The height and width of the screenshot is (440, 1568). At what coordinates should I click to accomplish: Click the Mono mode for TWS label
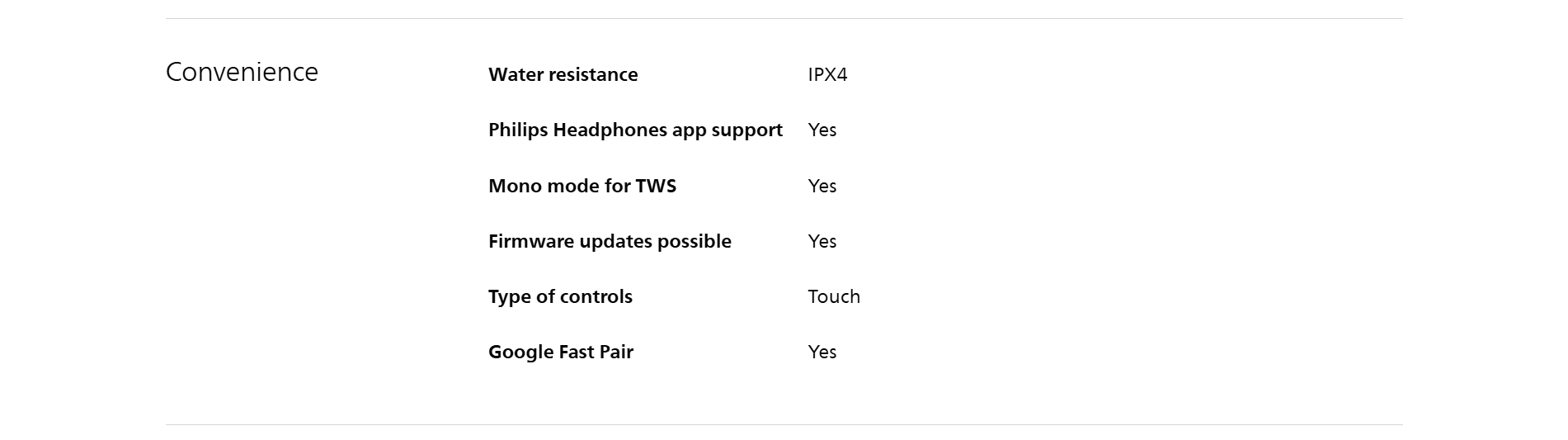tap(582, 186)
